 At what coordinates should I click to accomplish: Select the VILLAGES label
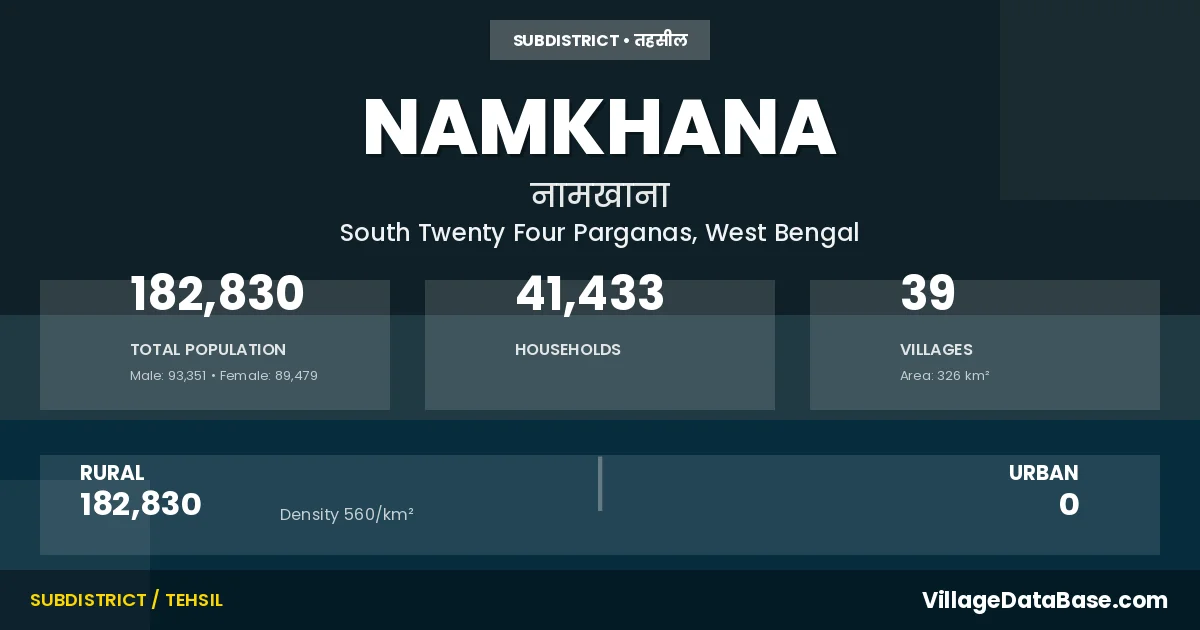pyautogui.click(x=936, y=350)
